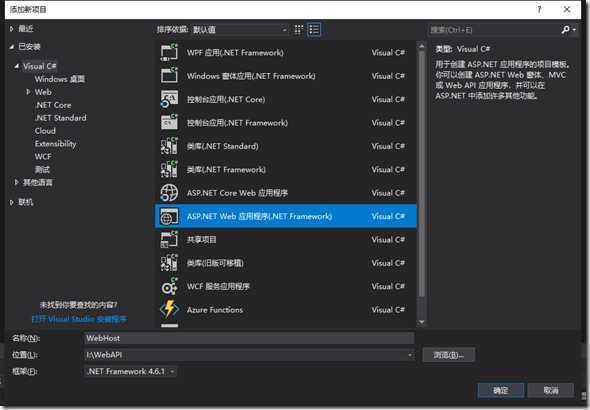
Task: Open the help question mark button
Action: (x=539, y=9)
